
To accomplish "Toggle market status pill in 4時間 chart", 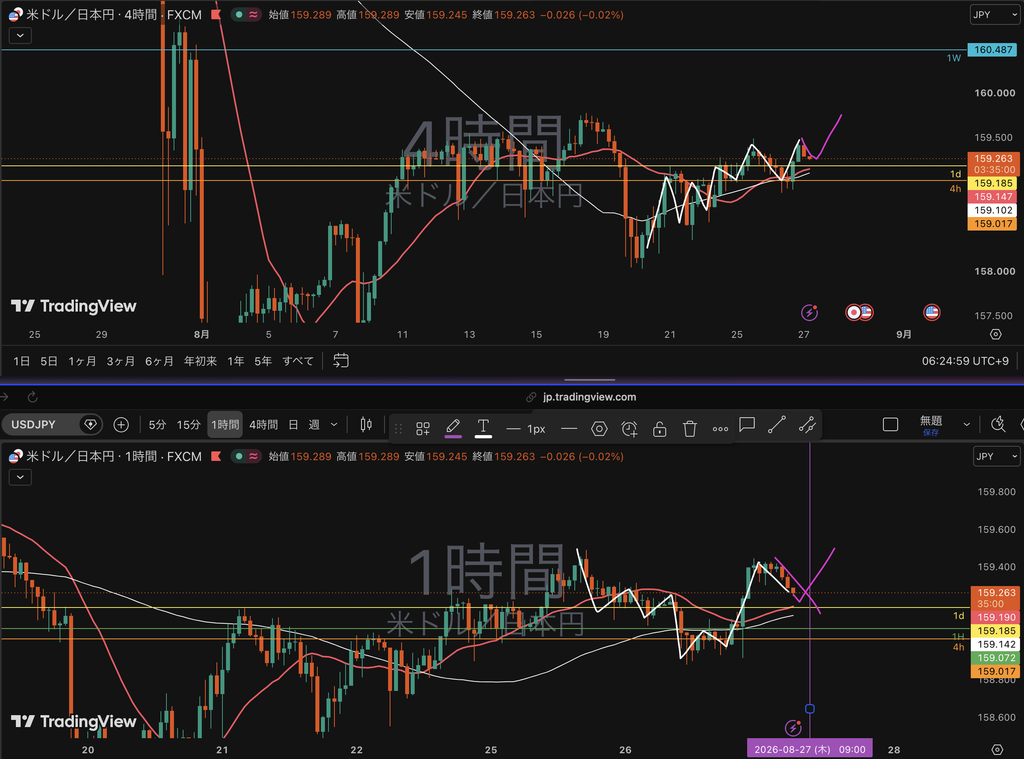I will (x=246, y=14).
